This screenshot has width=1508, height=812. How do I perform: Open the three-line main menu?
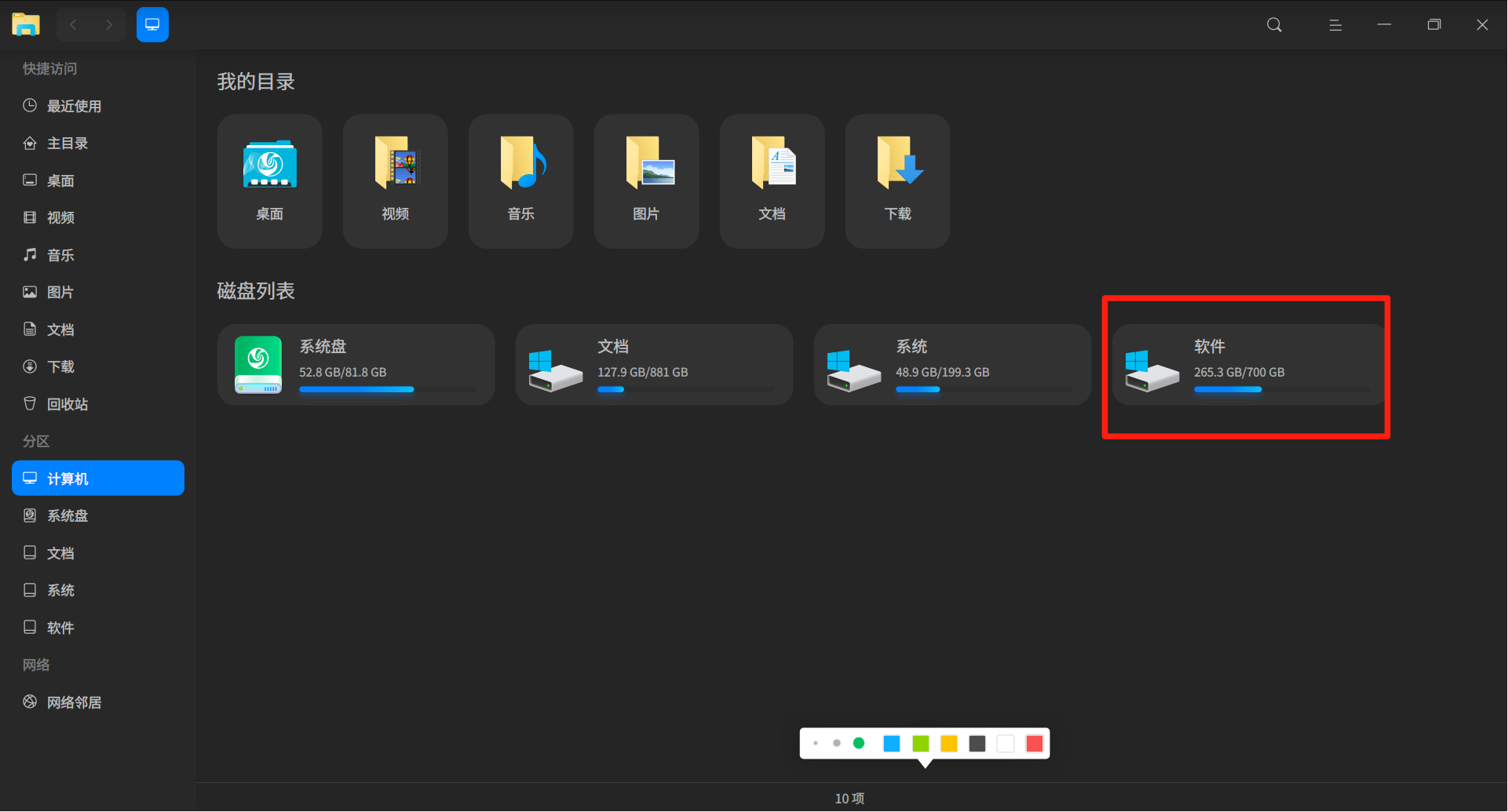pos(1335,25)
